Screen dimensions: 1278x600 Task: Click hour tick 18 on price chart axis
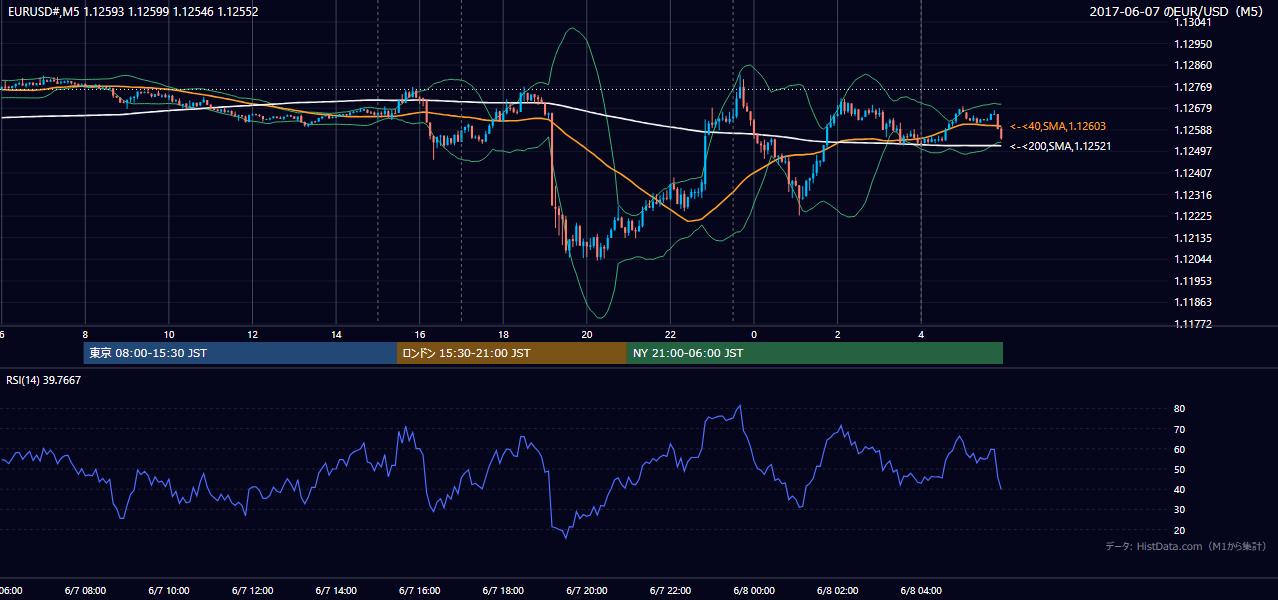[x=504, y=334]
